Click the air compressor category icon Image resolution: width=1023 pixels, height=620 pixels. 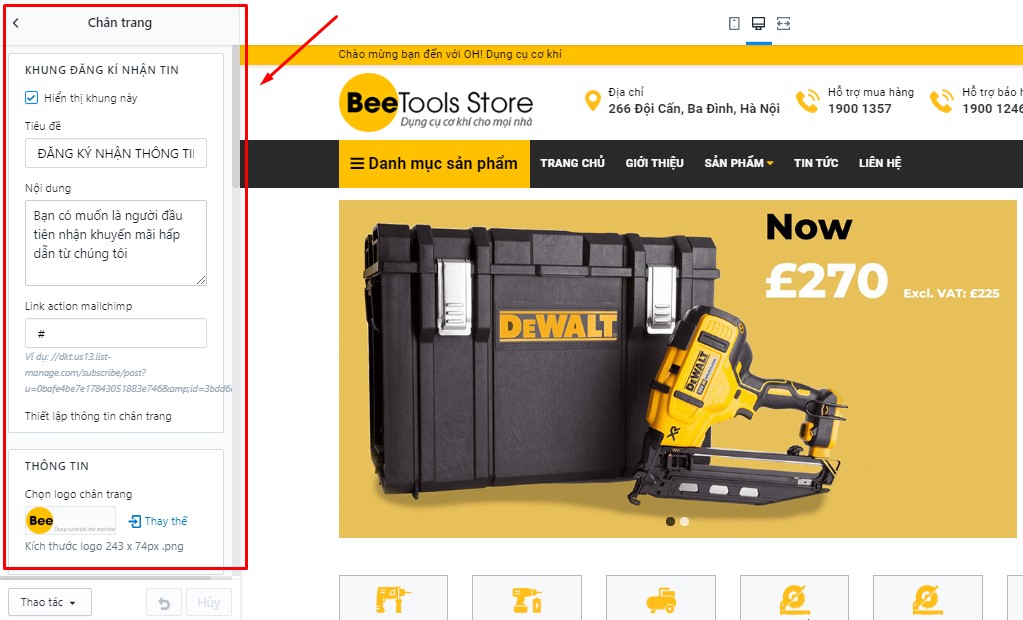click(661, 599)
